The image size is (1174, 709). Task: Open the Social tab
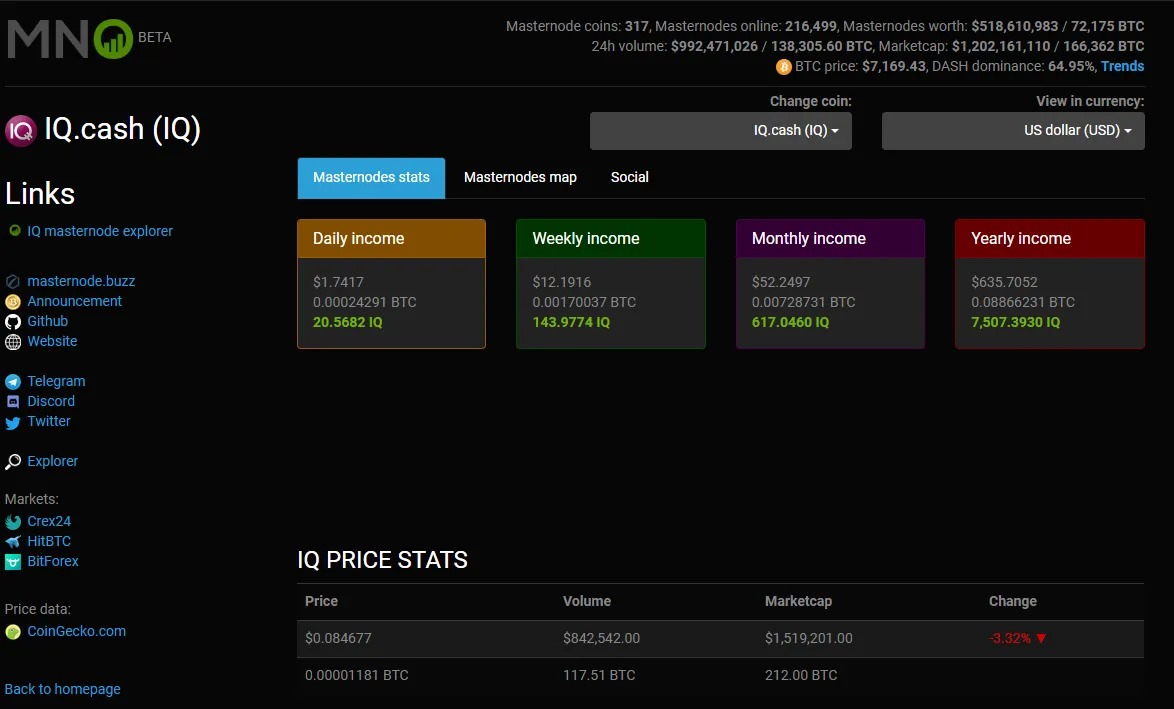[630, 177]
